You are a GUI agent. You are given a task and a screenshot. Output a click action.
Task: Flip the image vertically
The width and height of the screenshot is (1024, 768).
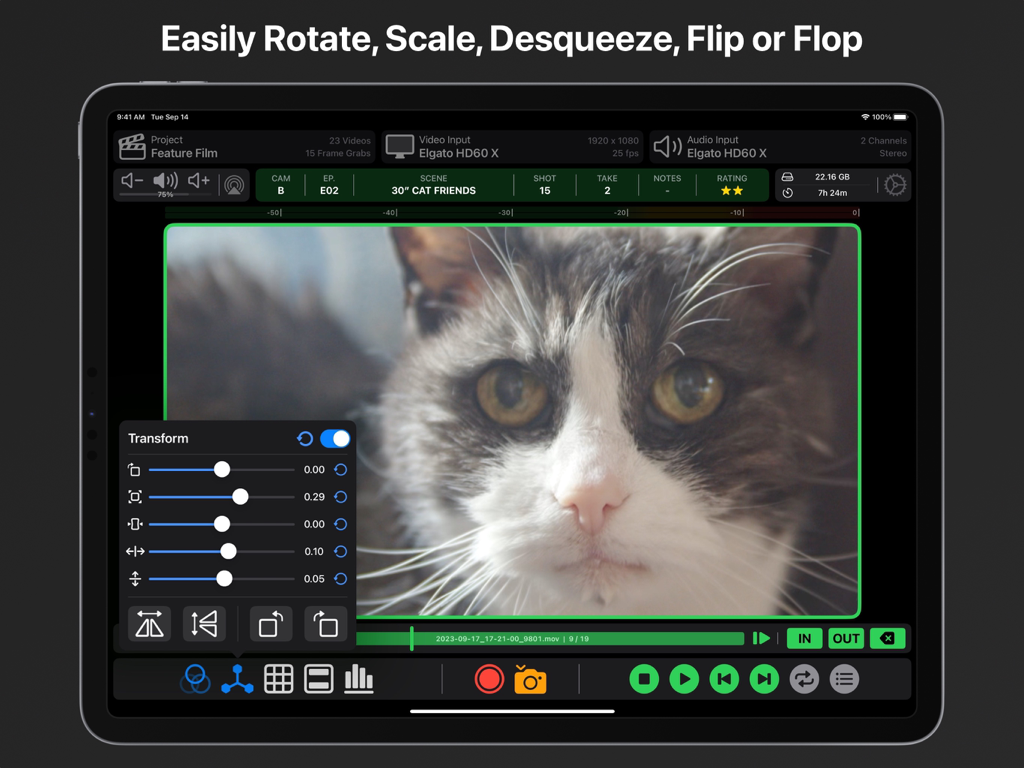[x=204, y=624]
